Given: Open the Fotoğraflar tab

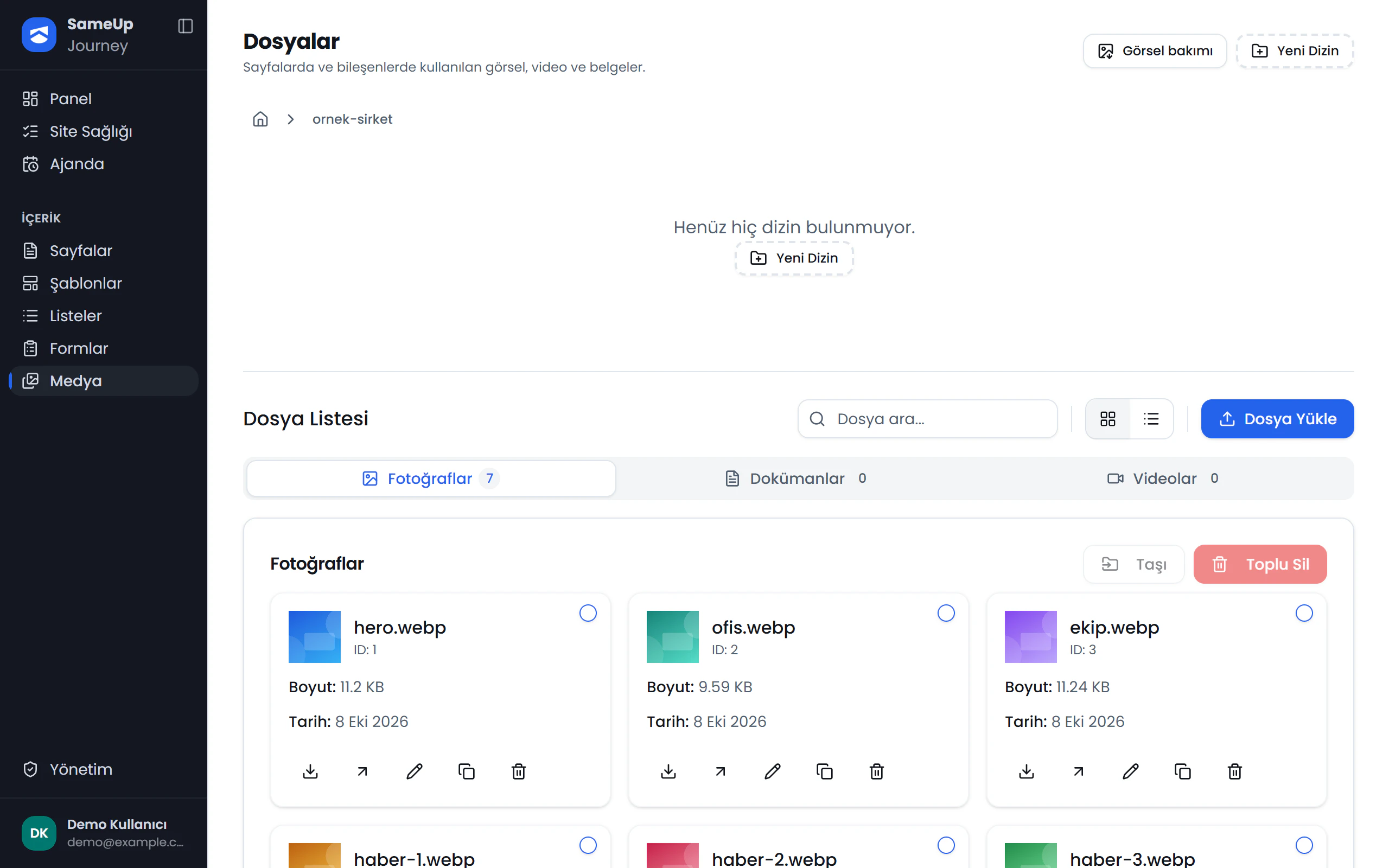Looking at the screenshot, I should pyautogui.click(x=431, y=478).
